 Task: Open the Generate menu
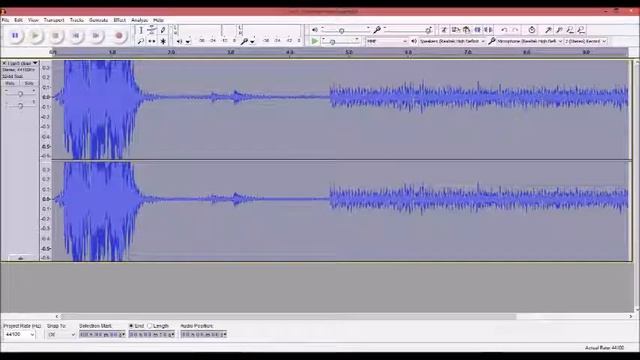(x=98, y=20)
